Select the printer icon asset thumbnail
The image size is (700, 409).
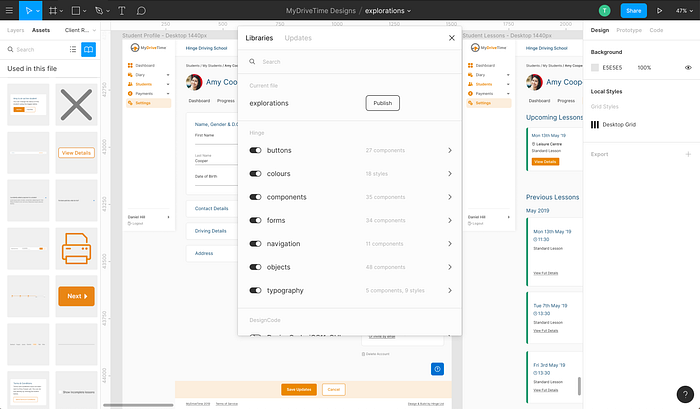click(x=76, y=249)
